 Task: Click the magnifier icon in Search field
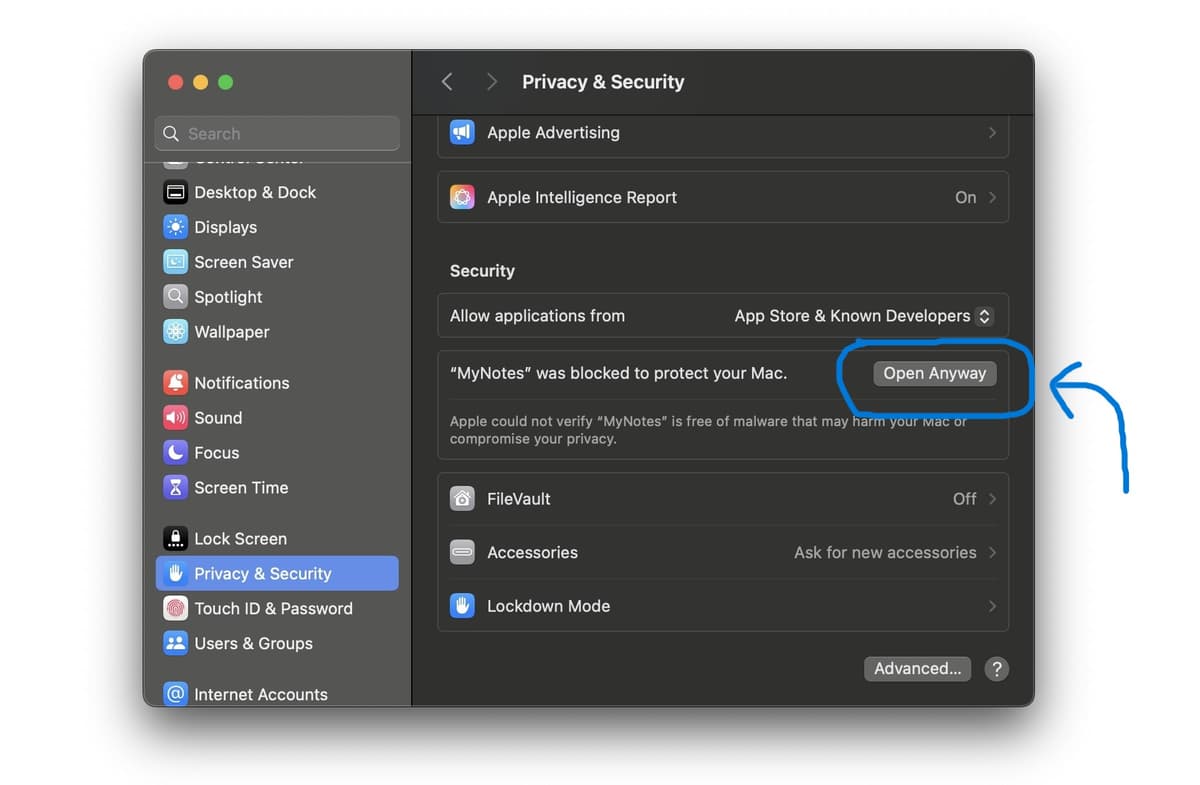coord(171,134)
